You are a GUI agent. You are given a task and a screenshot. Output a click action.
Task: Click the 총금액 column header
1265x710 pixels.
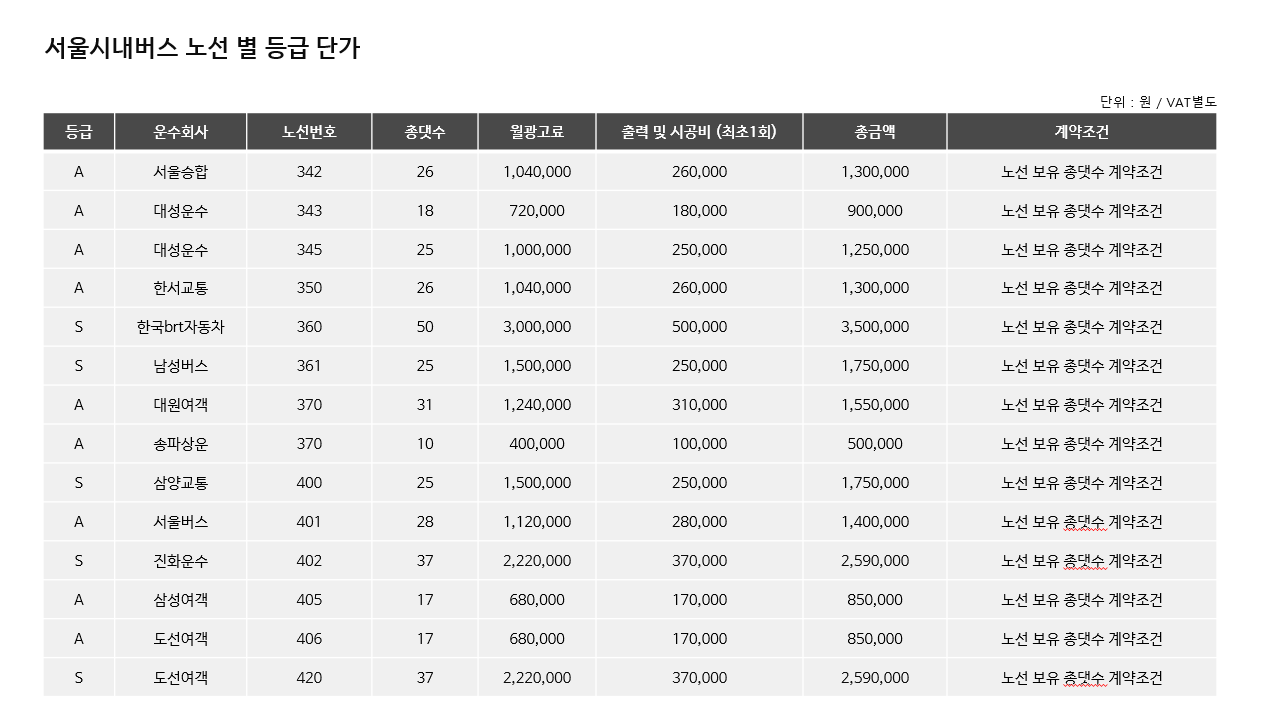click(875, 132)
